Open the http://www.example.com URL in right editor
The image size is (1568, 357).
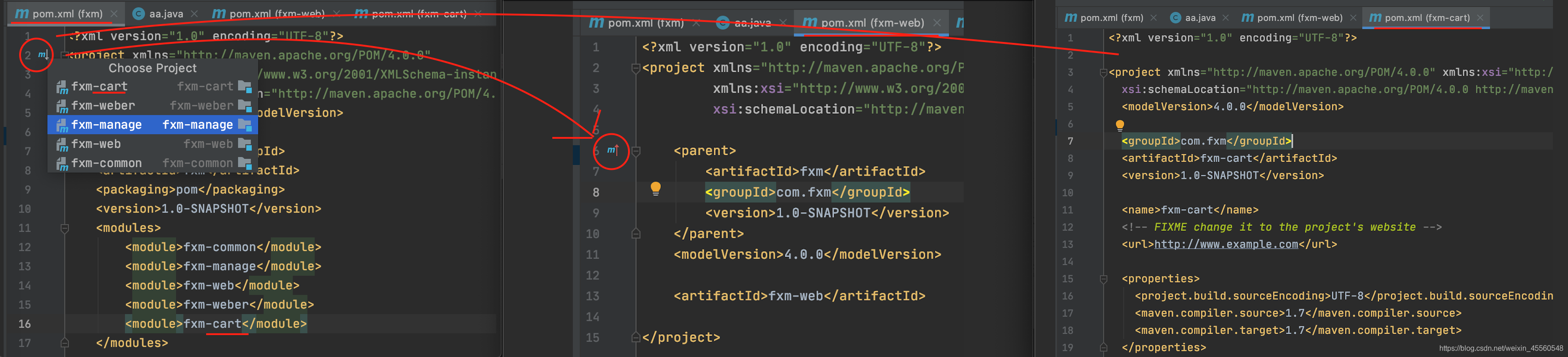pyautogui.click(x=1226, y=244)
